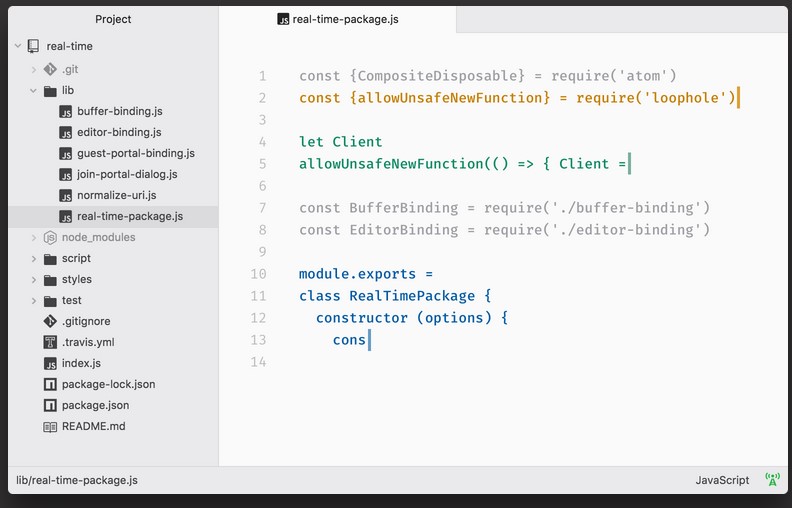Image resolution: width=792 pixels, height=508 pixels.
Task: Expand the styles folder chevron
Action: (x=34, y=280)
